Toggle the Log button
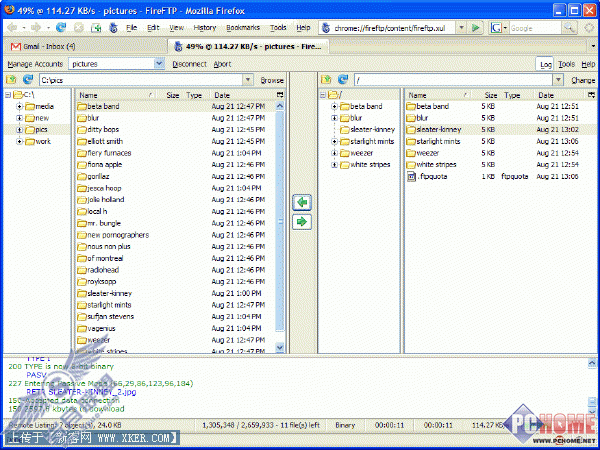 [x=545, y=64]
